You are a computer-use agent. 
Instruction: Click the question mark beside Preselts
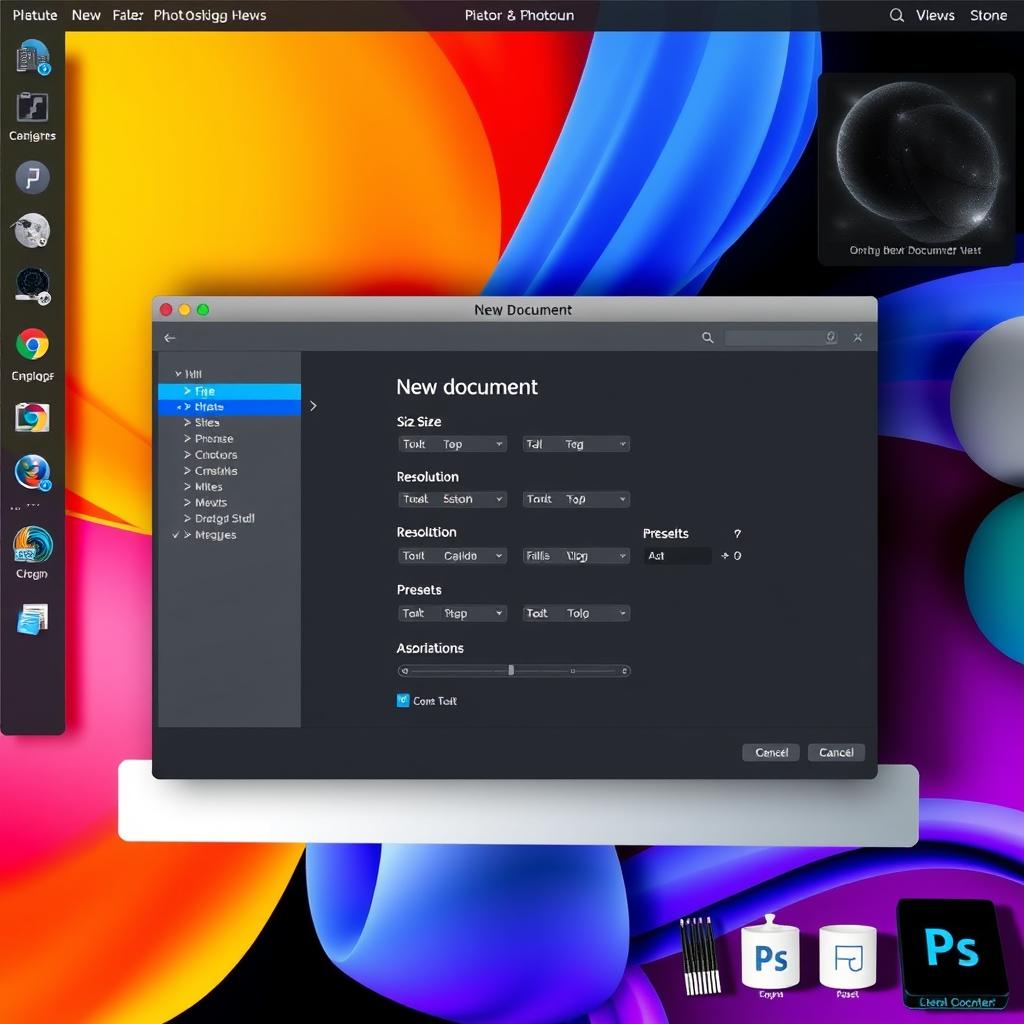click(737, 534)
